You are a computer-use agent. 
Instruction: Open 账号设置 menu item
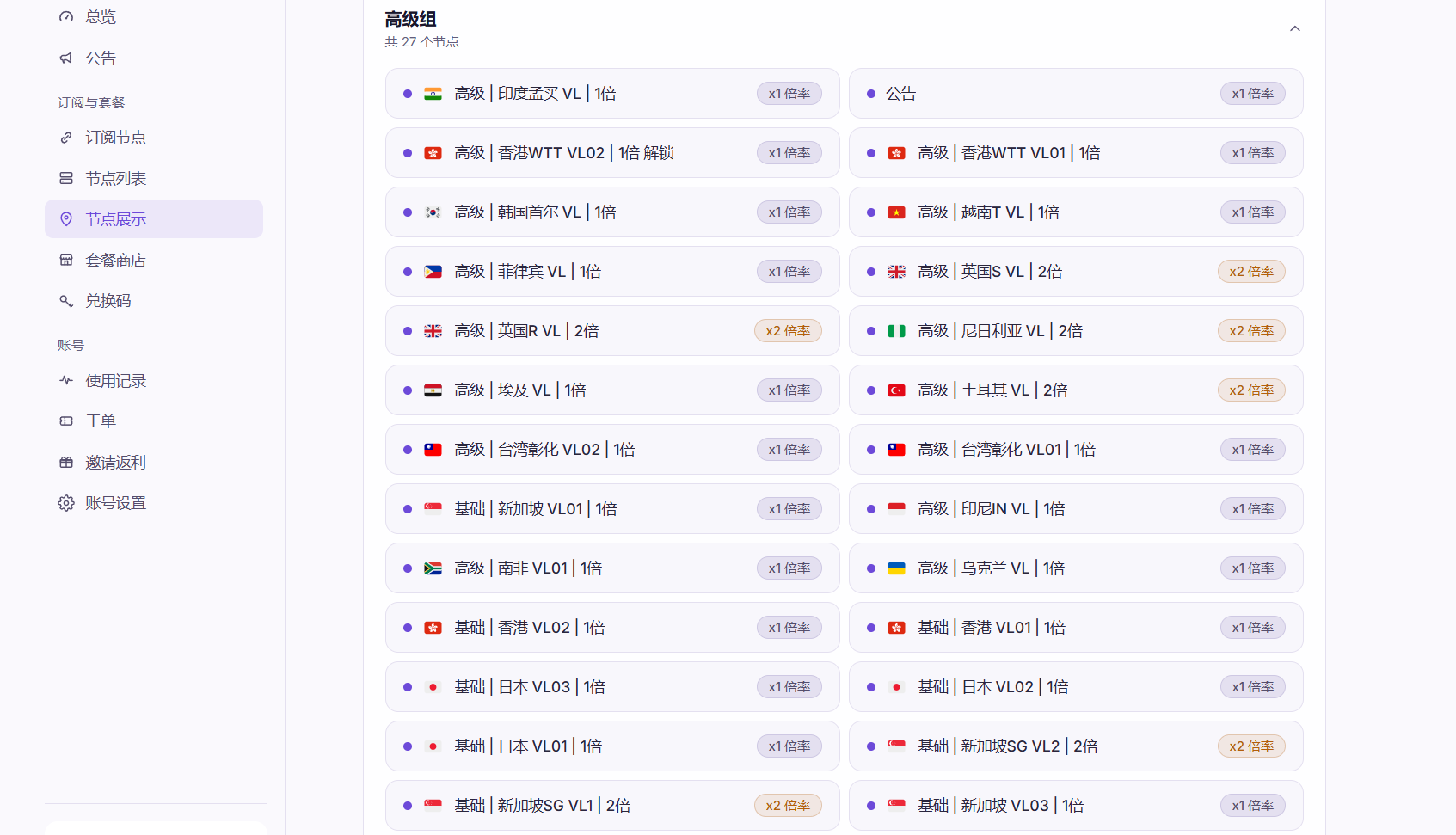(x=154, y=503)
